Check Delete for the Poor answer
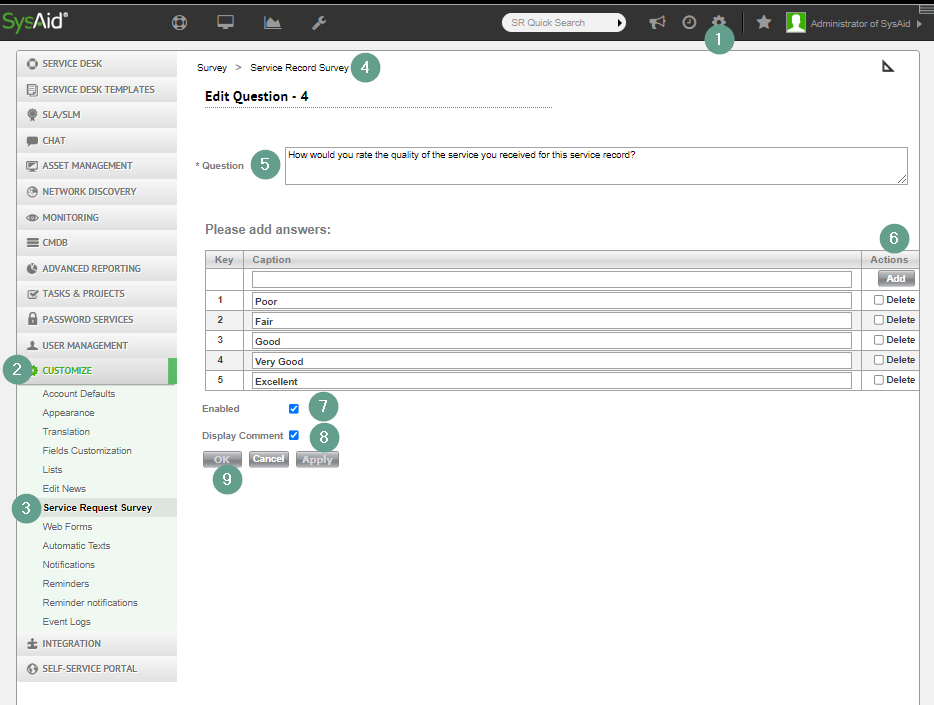 point(879,300)
